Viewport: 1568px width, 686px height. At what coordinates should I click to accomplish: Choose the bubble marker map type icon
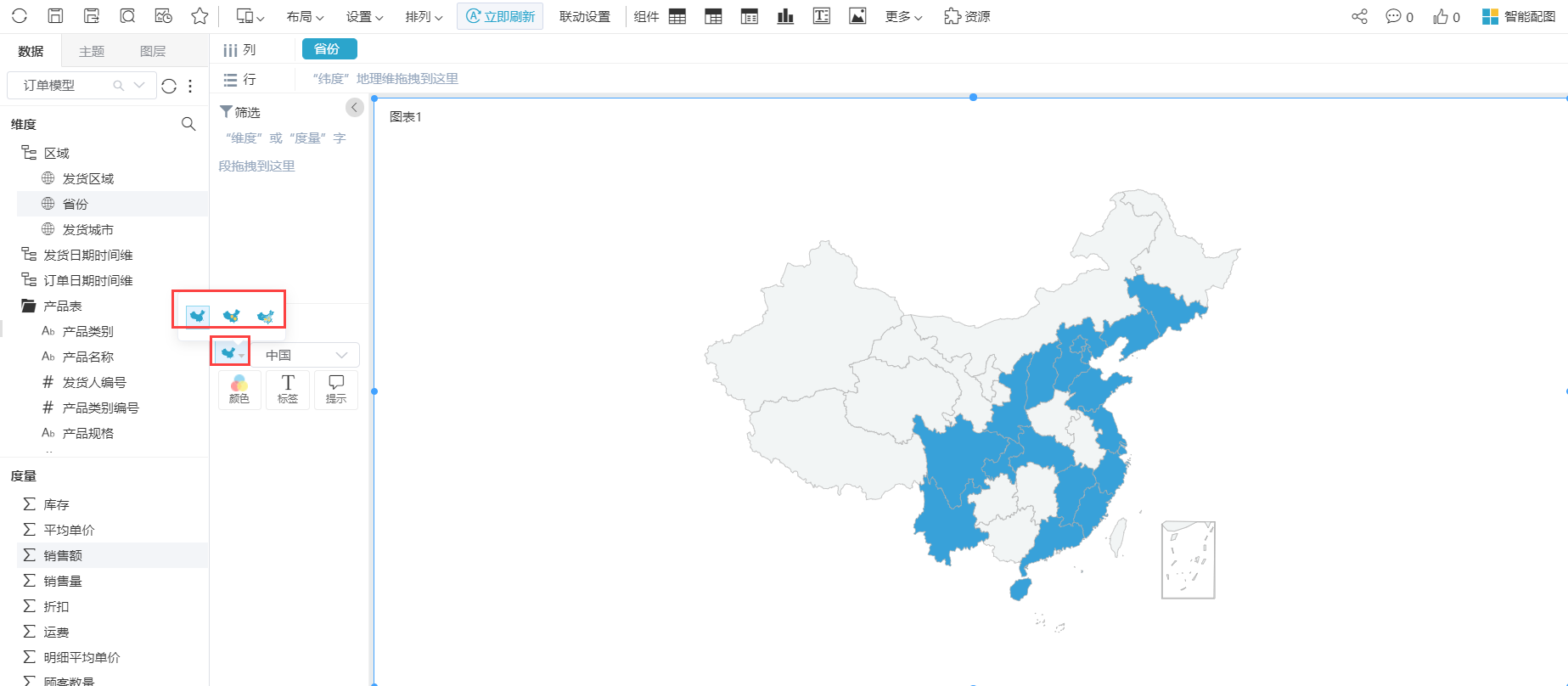coord(231,316)
